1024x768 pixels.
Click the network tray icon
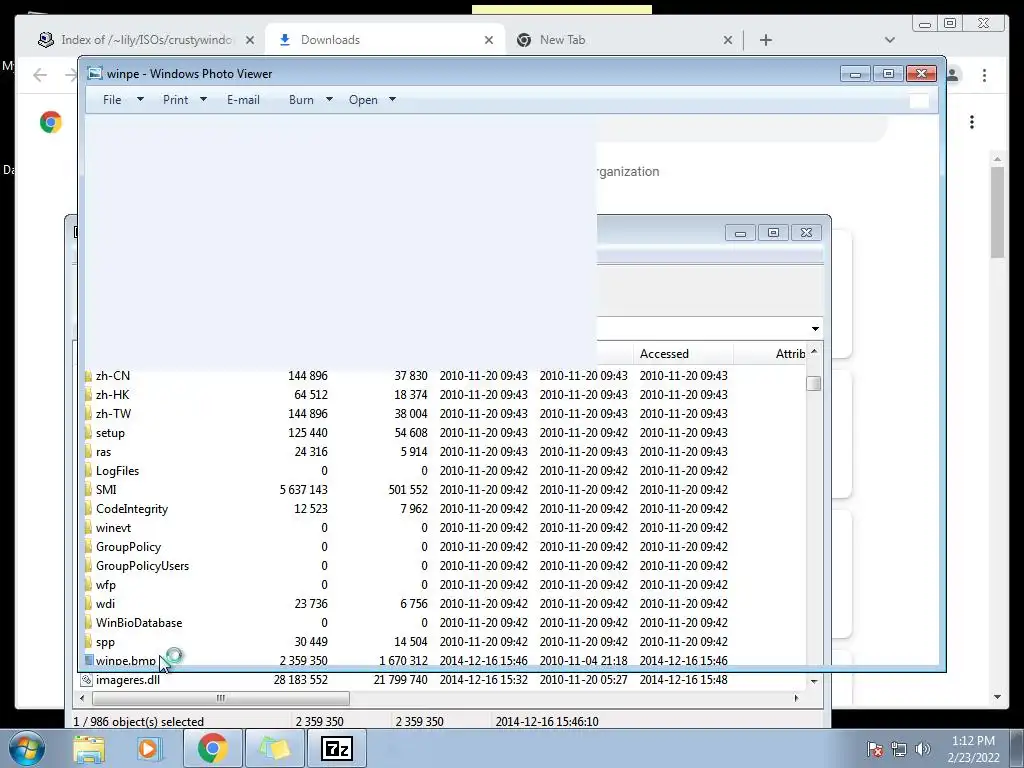coord(899,749)
